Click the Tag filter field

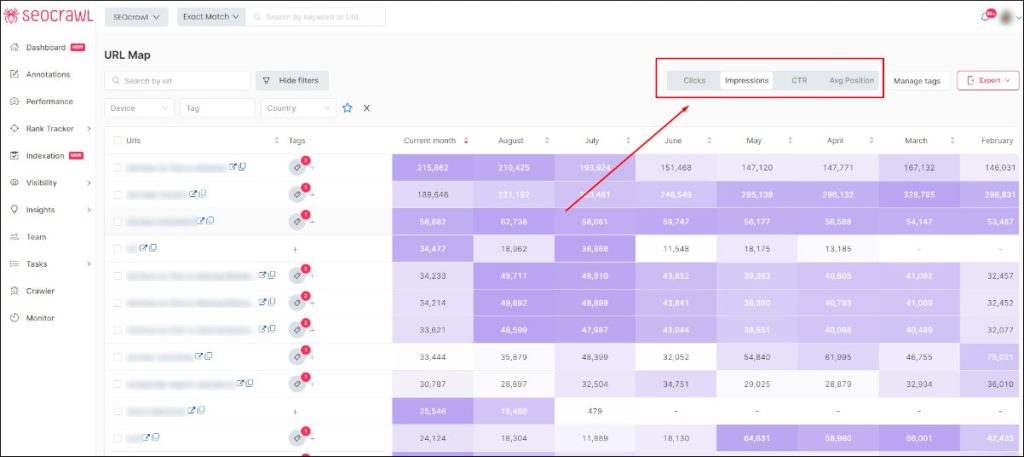click(217, 108)
